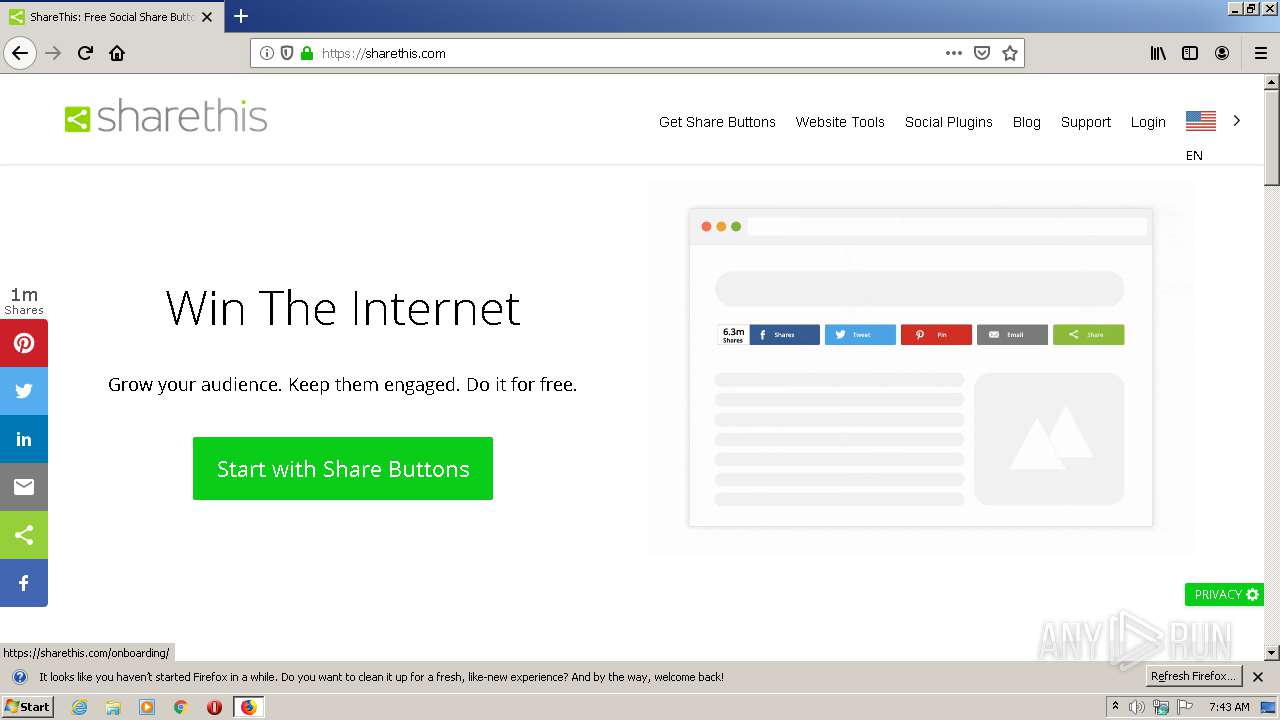Click the Firefox taskbar button
Screen dimensions: 1280x720
tap(248, 707)
